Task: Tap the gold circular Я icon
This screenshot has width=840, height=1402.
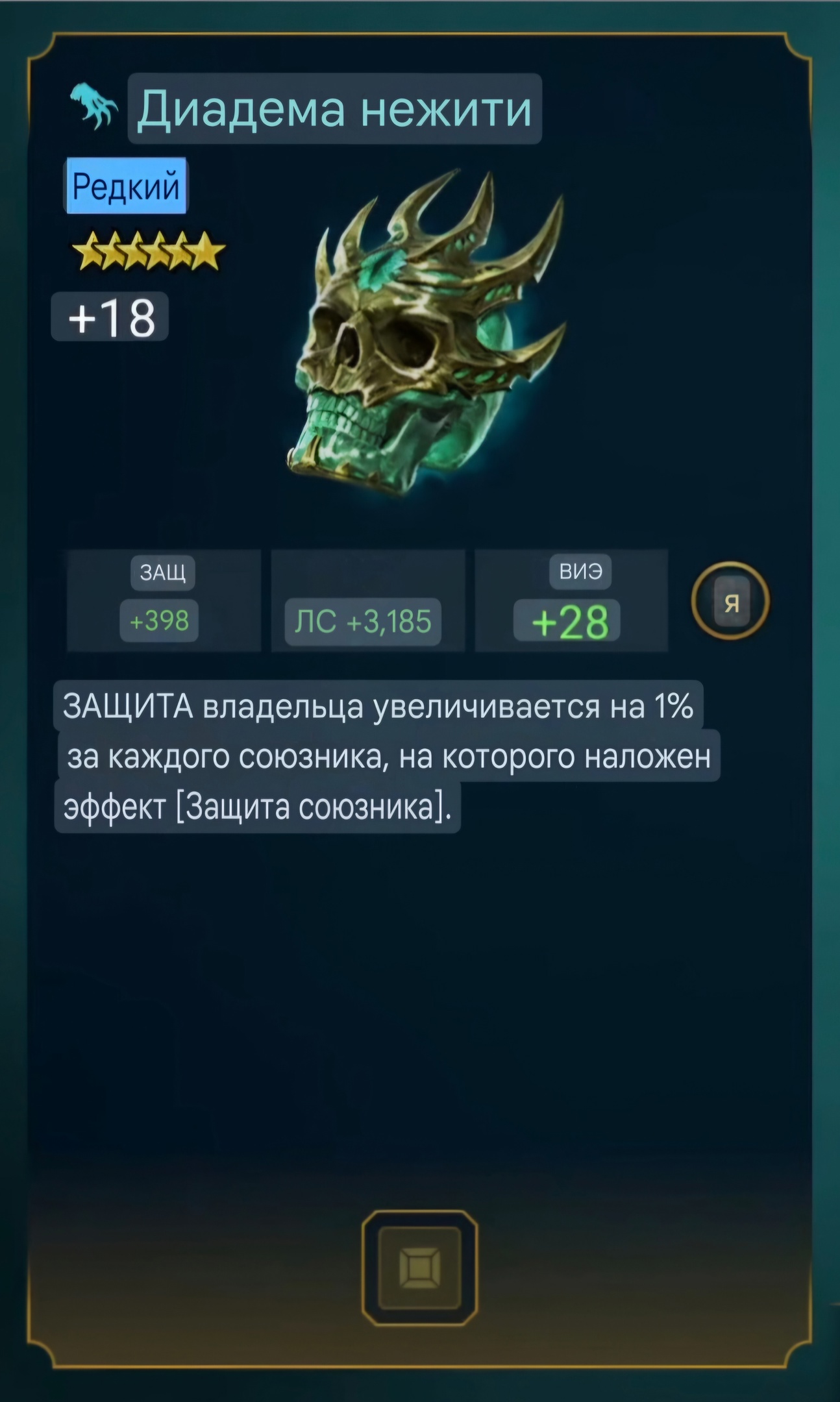Action: pos(731,601)
